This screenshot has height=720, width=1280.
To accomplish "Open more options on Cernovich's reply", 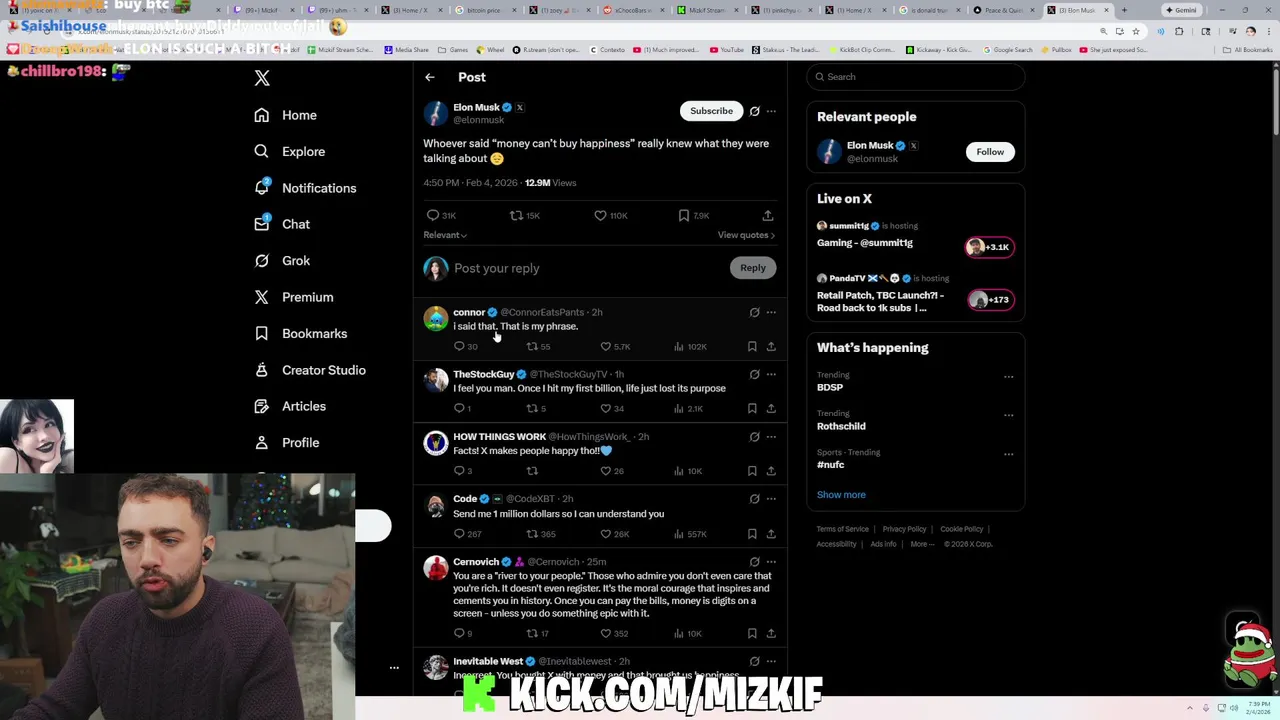I will (771, 562).
